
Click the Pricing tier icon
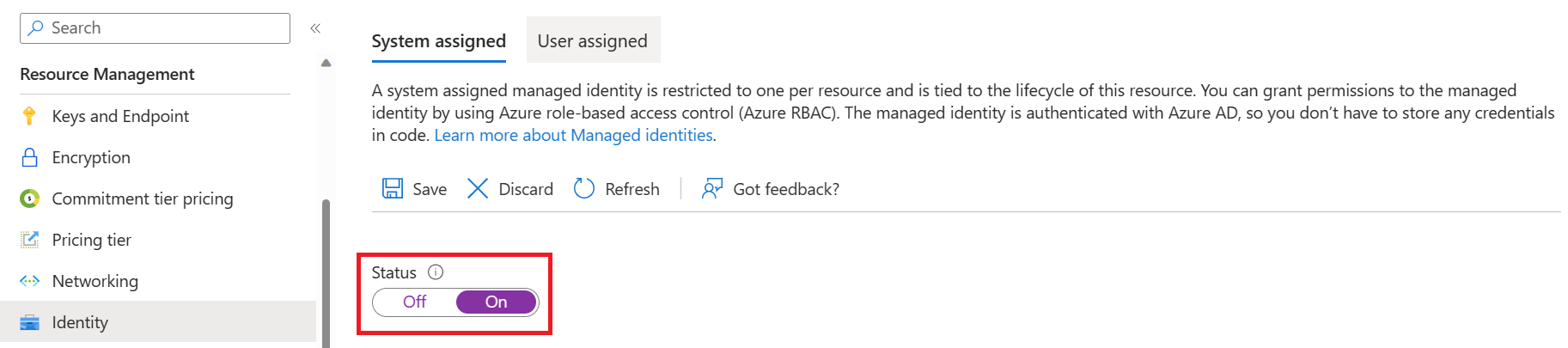(x=29, y=240)
